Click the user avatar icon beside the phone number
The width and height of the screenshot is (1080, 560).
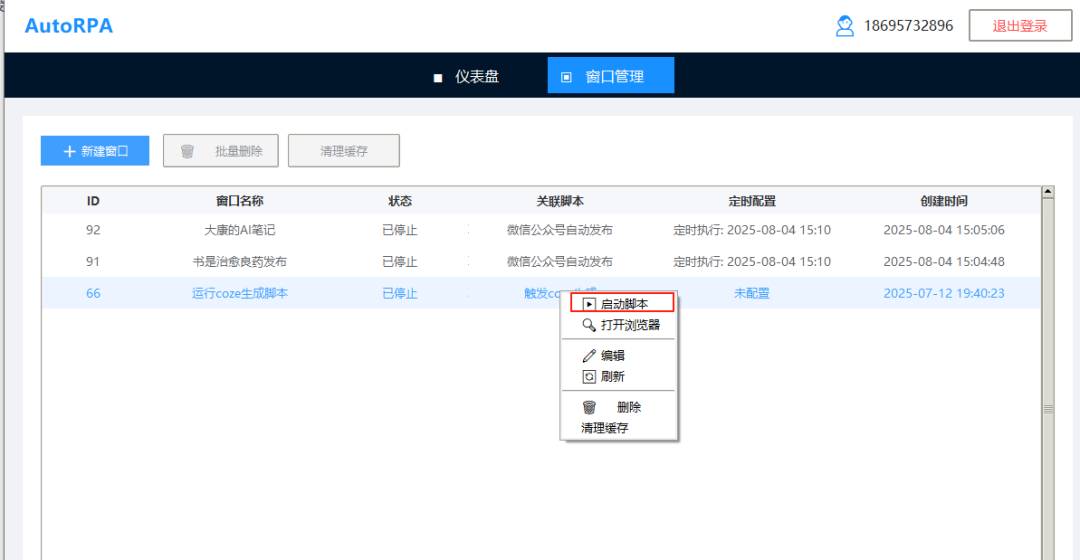[844, 26]
